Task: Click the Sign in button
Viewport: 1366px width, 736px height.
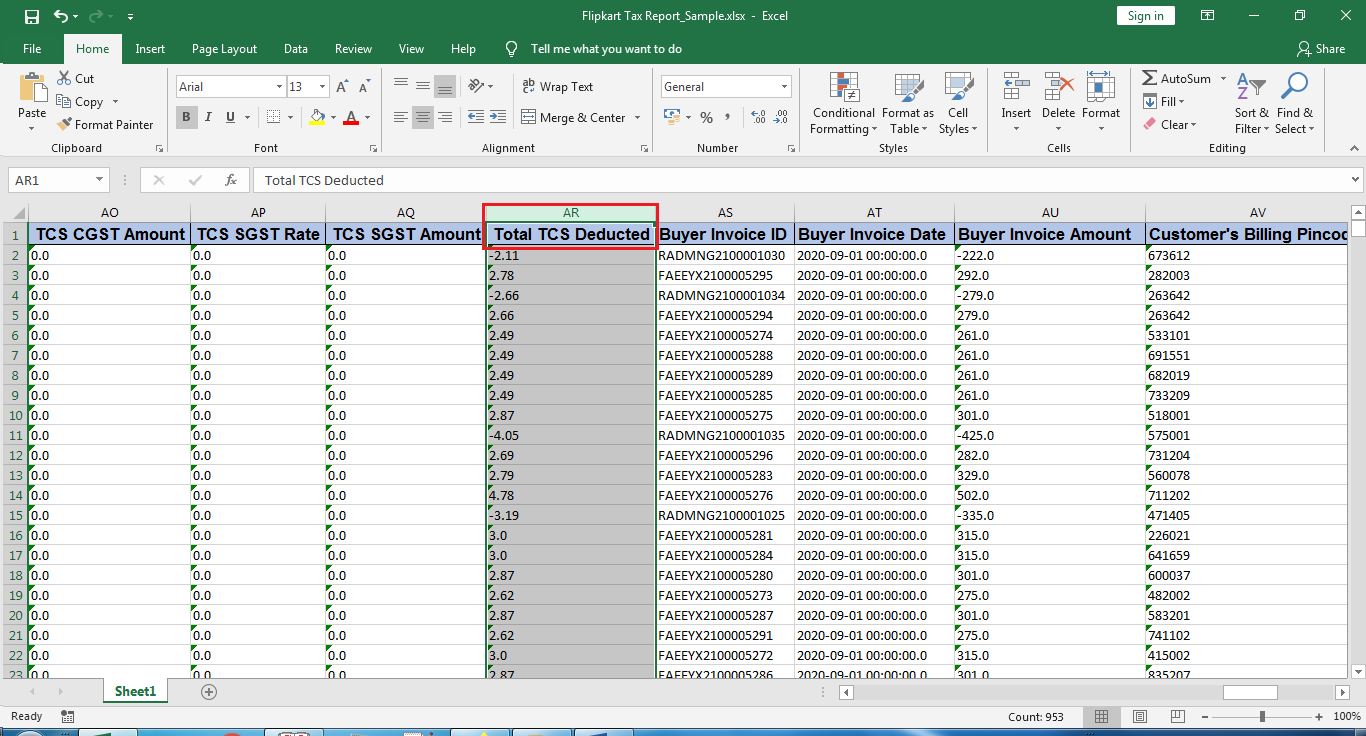Action: tap(1145, 15)
